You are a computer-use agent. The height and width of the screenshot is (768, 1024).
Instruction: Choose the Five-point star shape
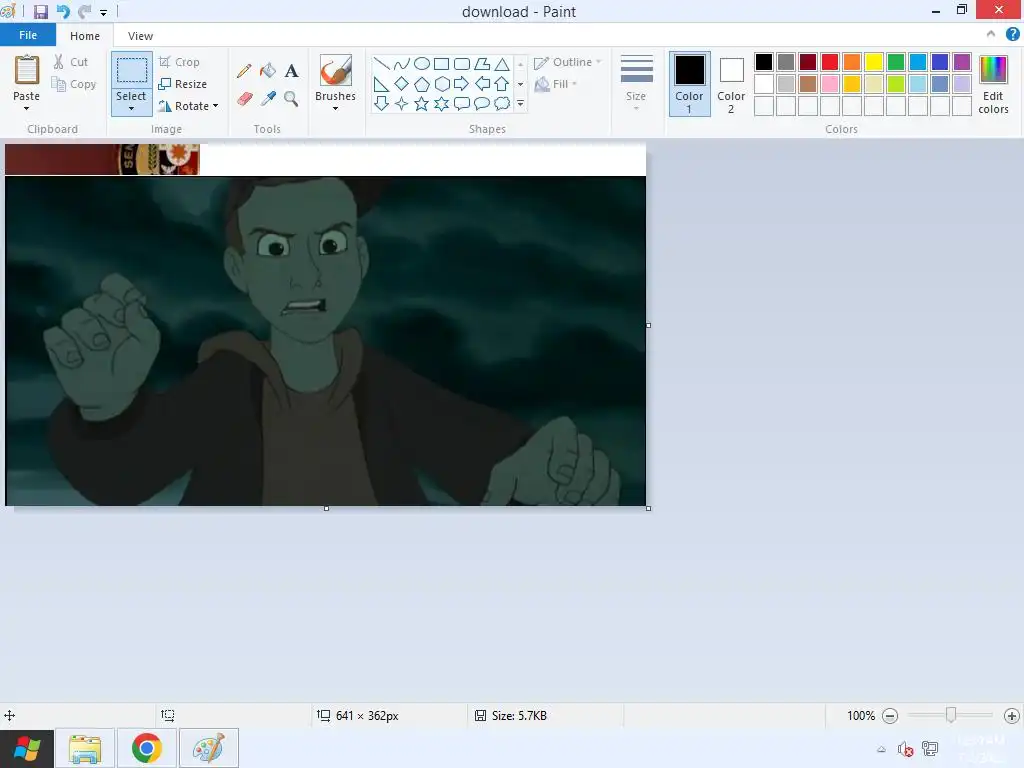pos(422,103)
